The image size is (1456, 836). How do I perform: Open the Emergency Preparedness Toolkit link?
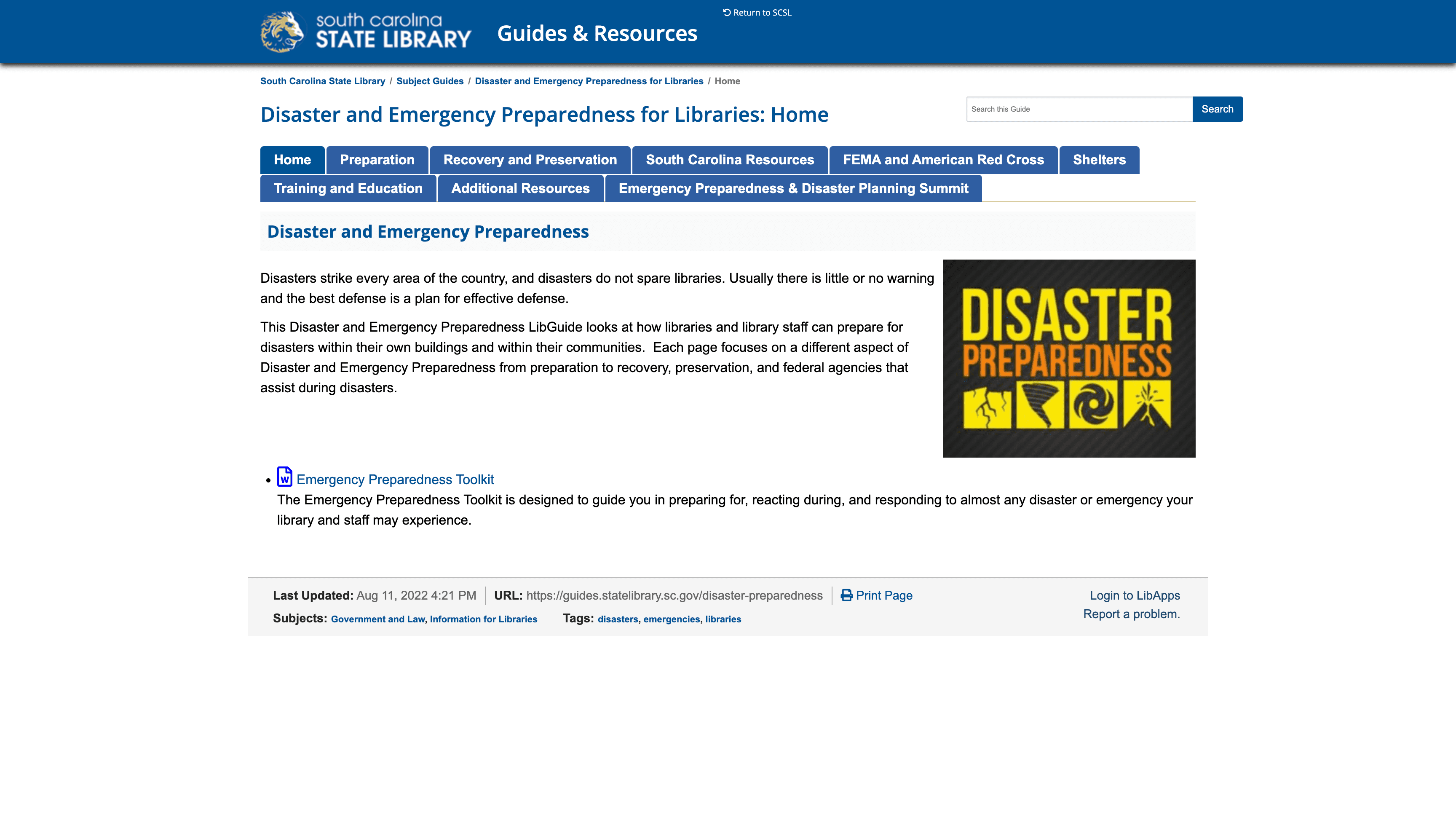click(395, 480)
